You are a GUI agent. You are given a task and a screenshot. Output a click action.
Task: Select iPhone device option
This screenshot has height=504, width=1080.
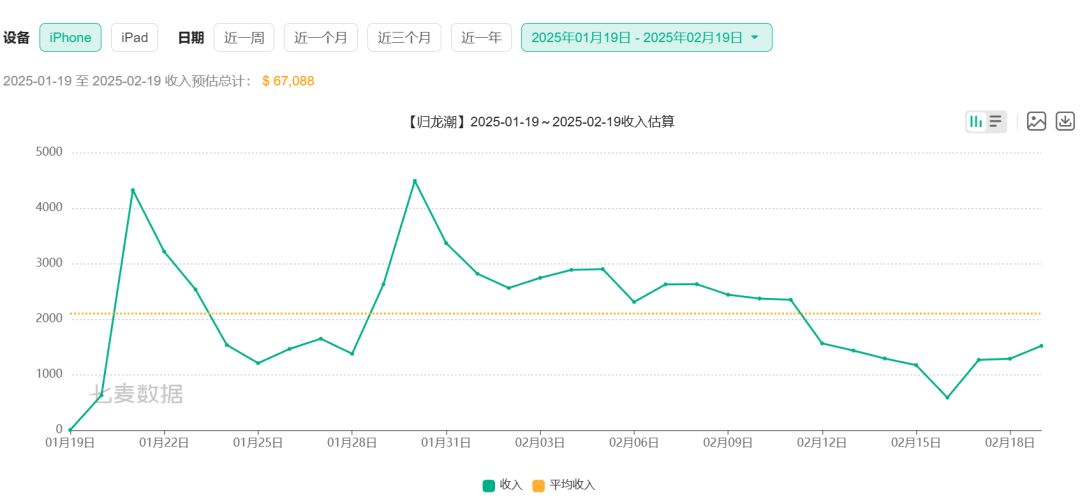pos(70,38)
